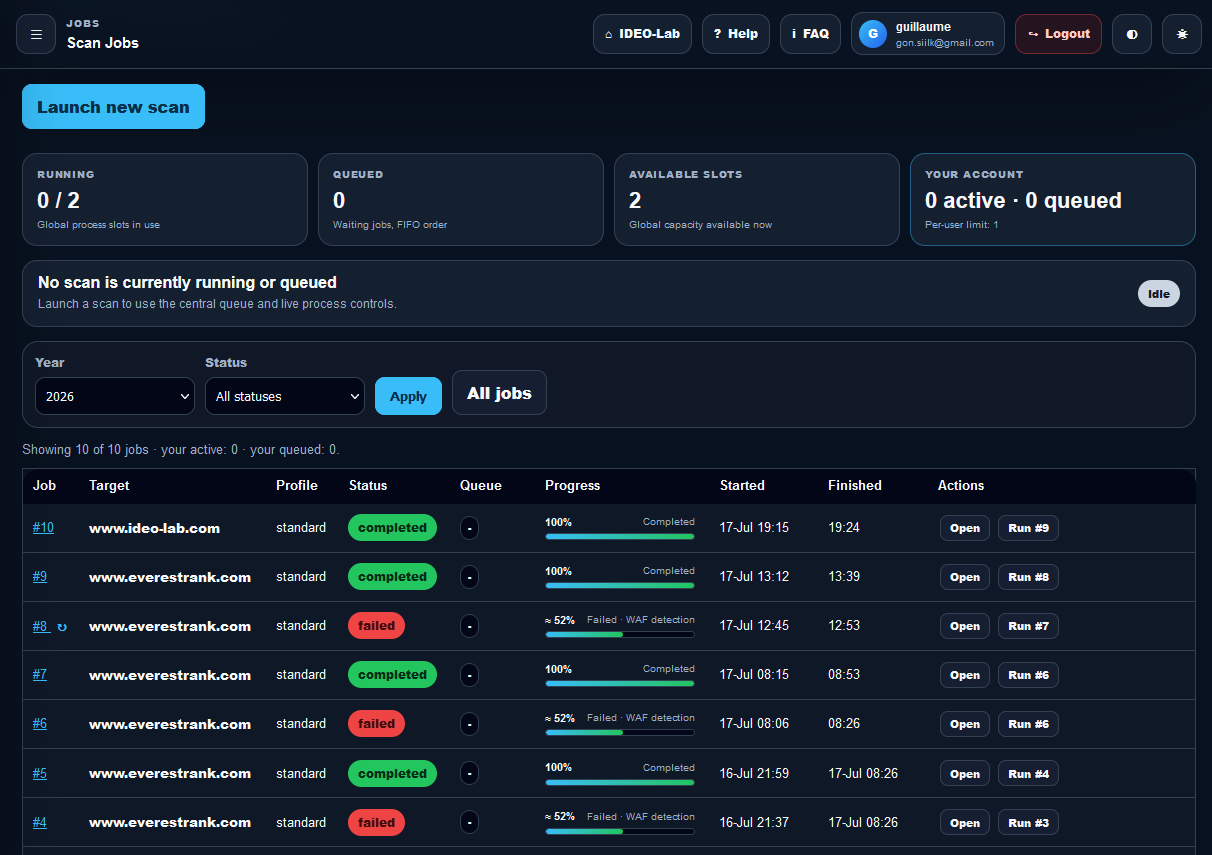Click the failed status badge of job #8
Viewport: 1212px width, 855px height.
(x=376, y=626)
